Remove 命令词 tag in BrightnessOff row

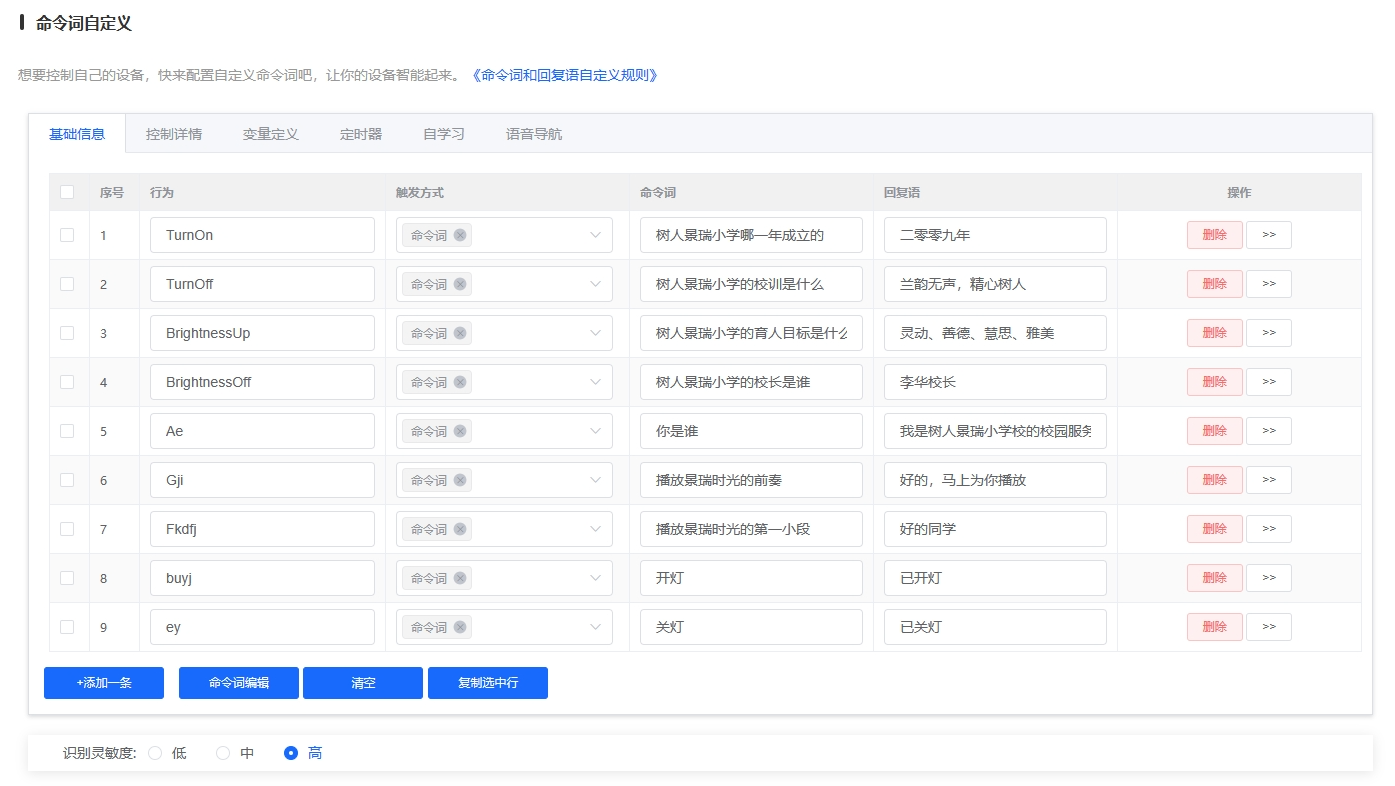click(460, 382)
